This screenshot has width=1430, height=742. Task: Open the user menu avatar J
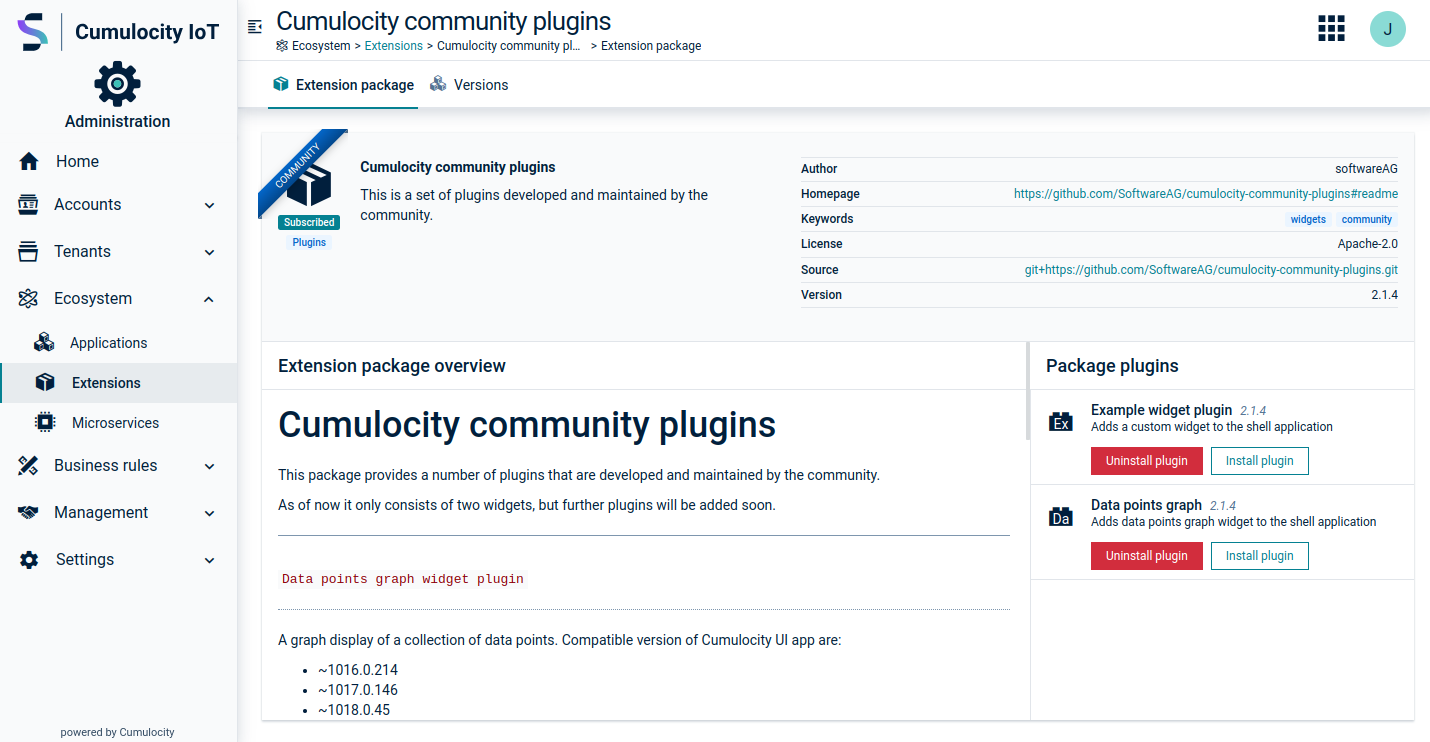(x=1388, y=29)
